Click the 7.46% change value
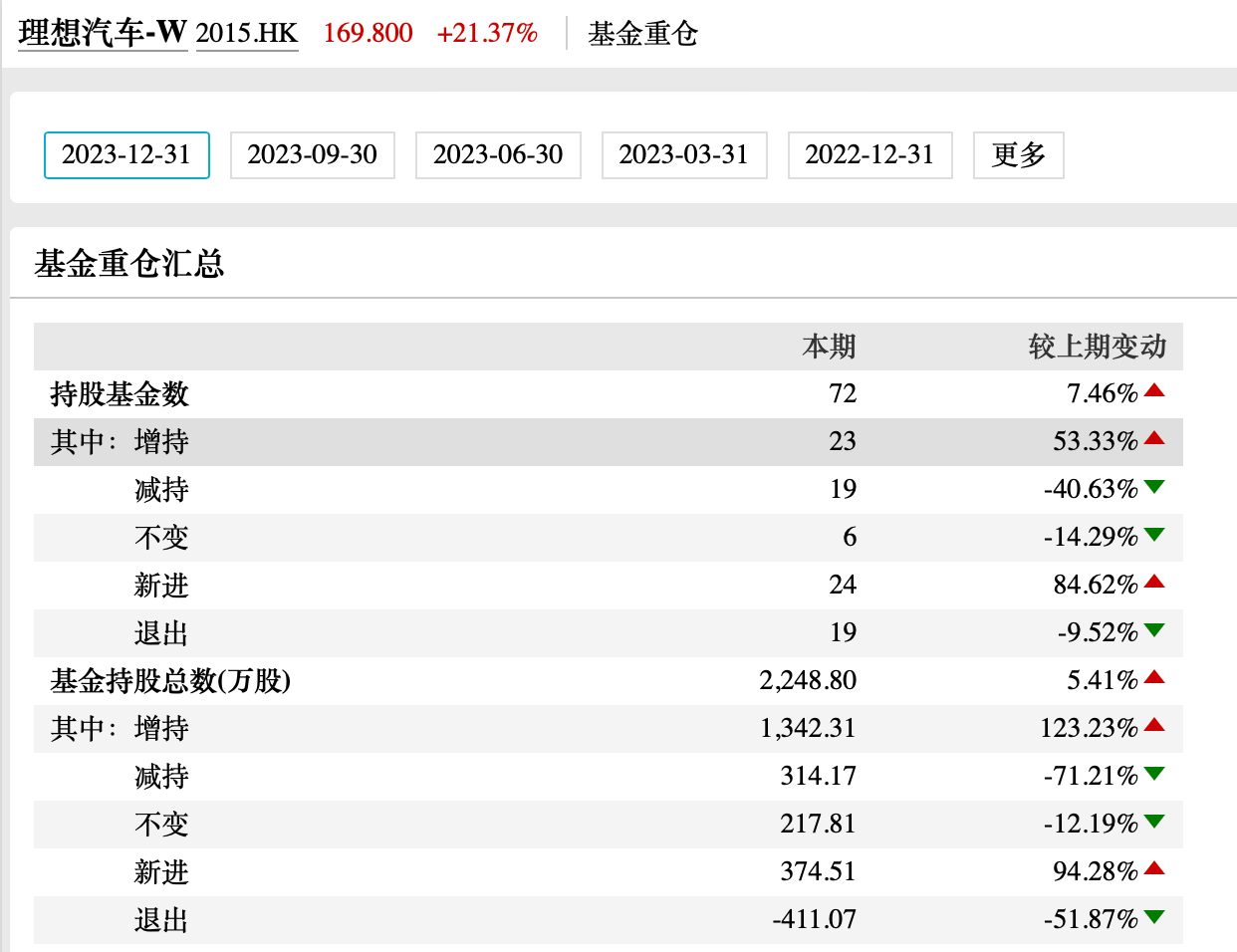The width and height of the screenshot is (1237, 952). point(1103,394)
